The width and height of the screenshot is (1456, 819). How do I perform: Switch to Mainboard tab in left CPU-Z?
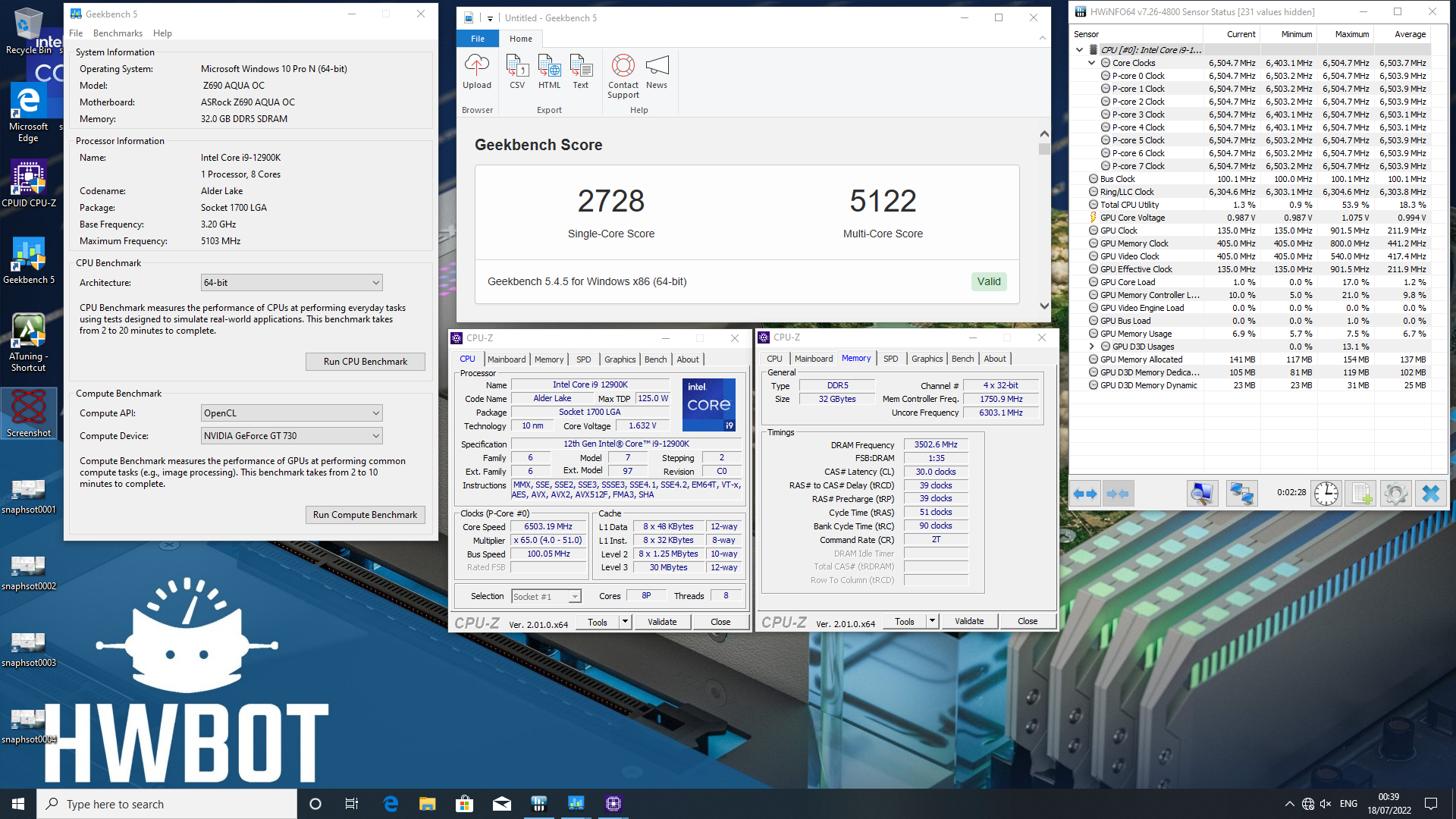click(507, 359)
